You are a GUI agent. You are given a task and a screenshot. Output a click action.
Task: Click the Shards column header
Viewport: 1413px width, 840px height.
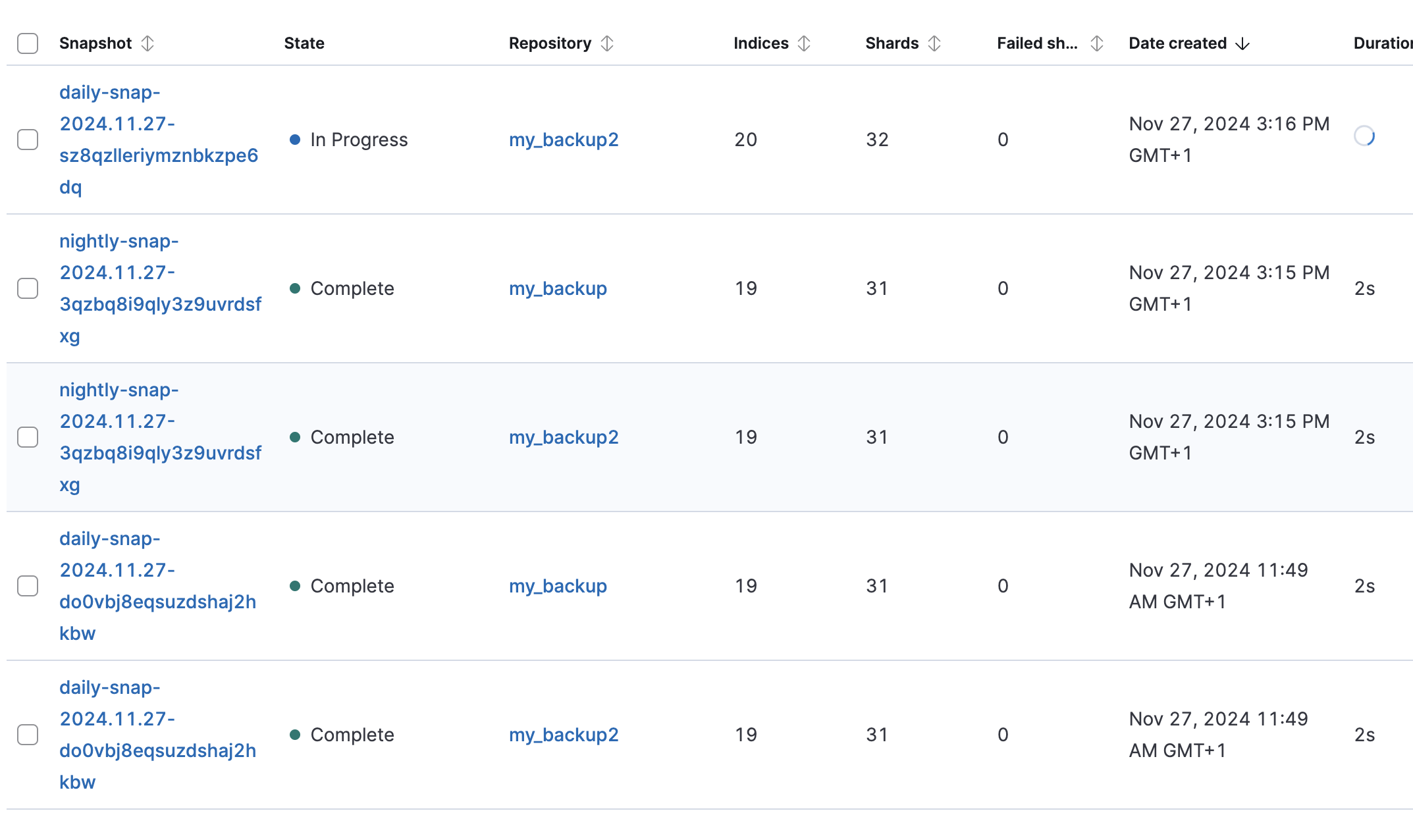click(892, 43)
